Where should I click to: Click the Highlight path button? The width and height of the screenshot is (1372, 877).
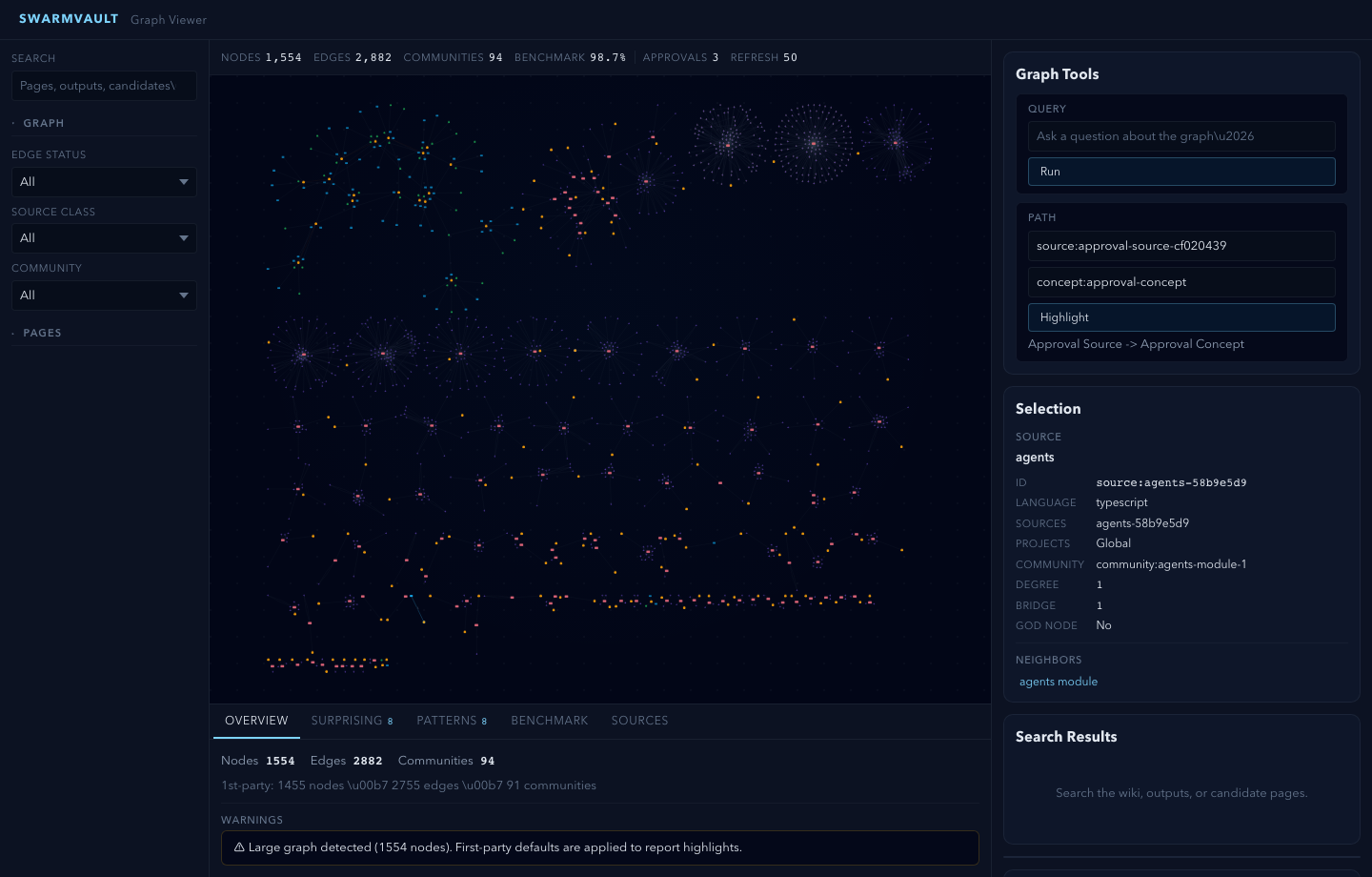(1180, 317)
